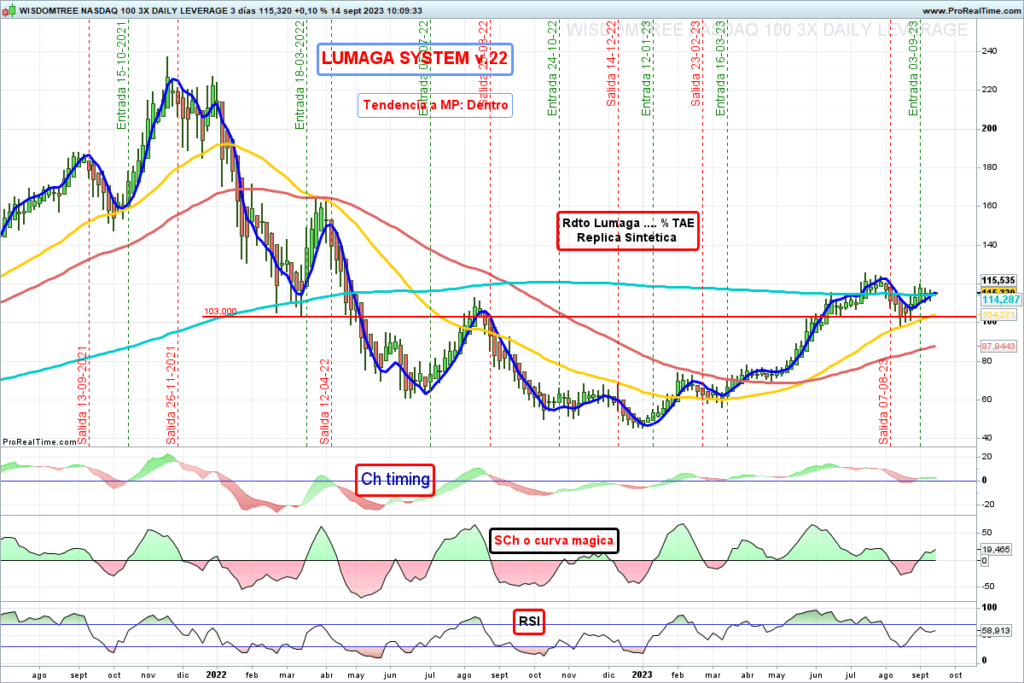Click the 'Salida 13-09-2021' vertical marker label

82,395
